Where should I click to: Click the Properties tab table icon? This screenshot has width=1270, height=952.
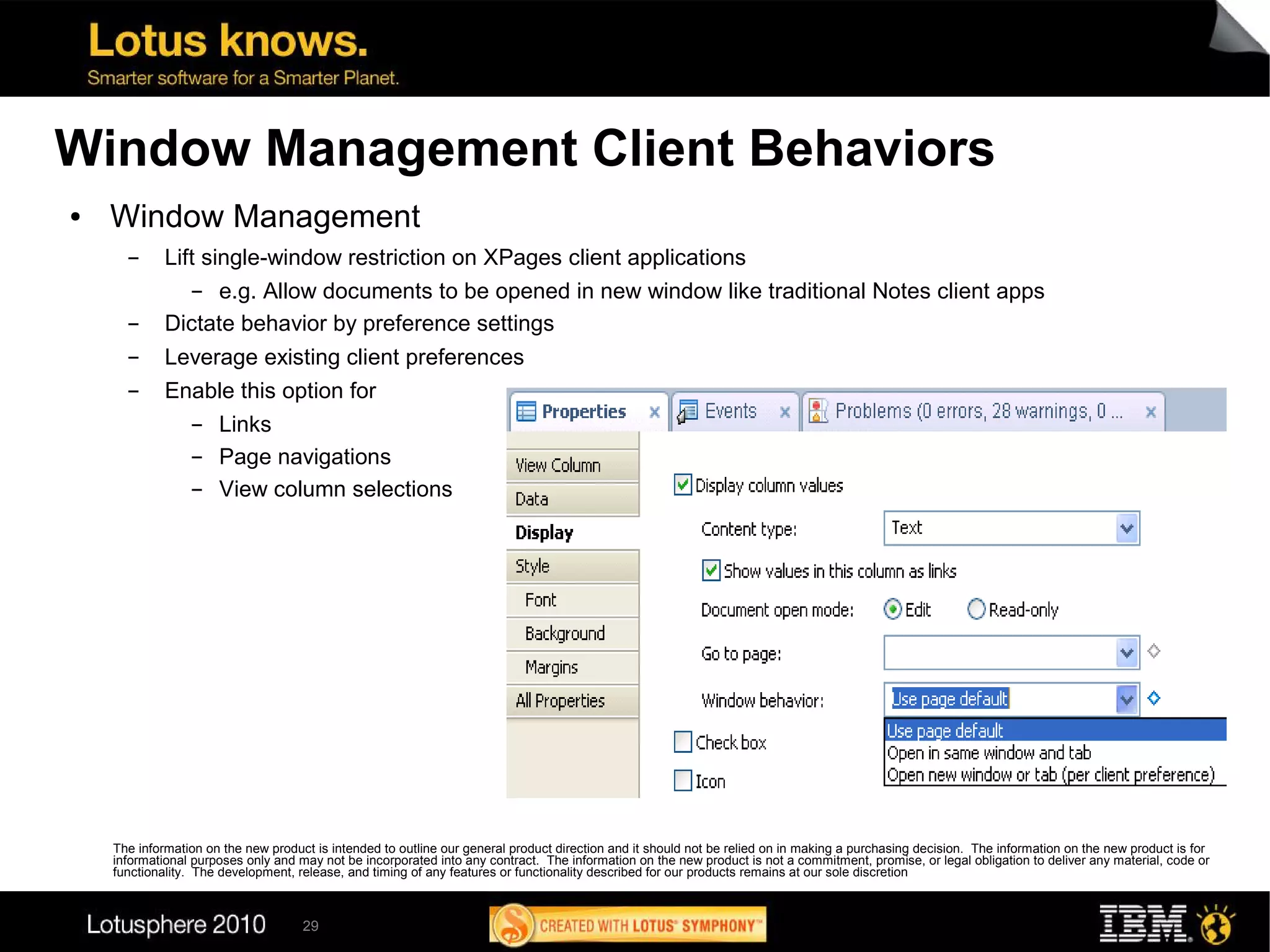point(526,412)
